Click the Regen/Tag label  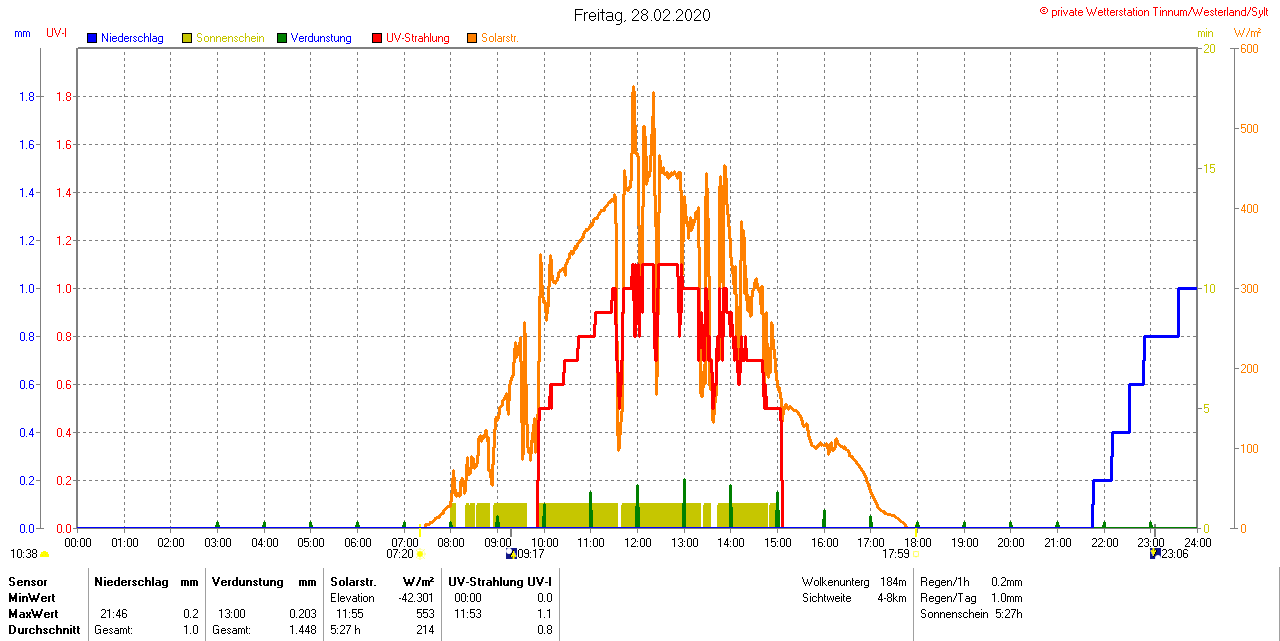947,598
